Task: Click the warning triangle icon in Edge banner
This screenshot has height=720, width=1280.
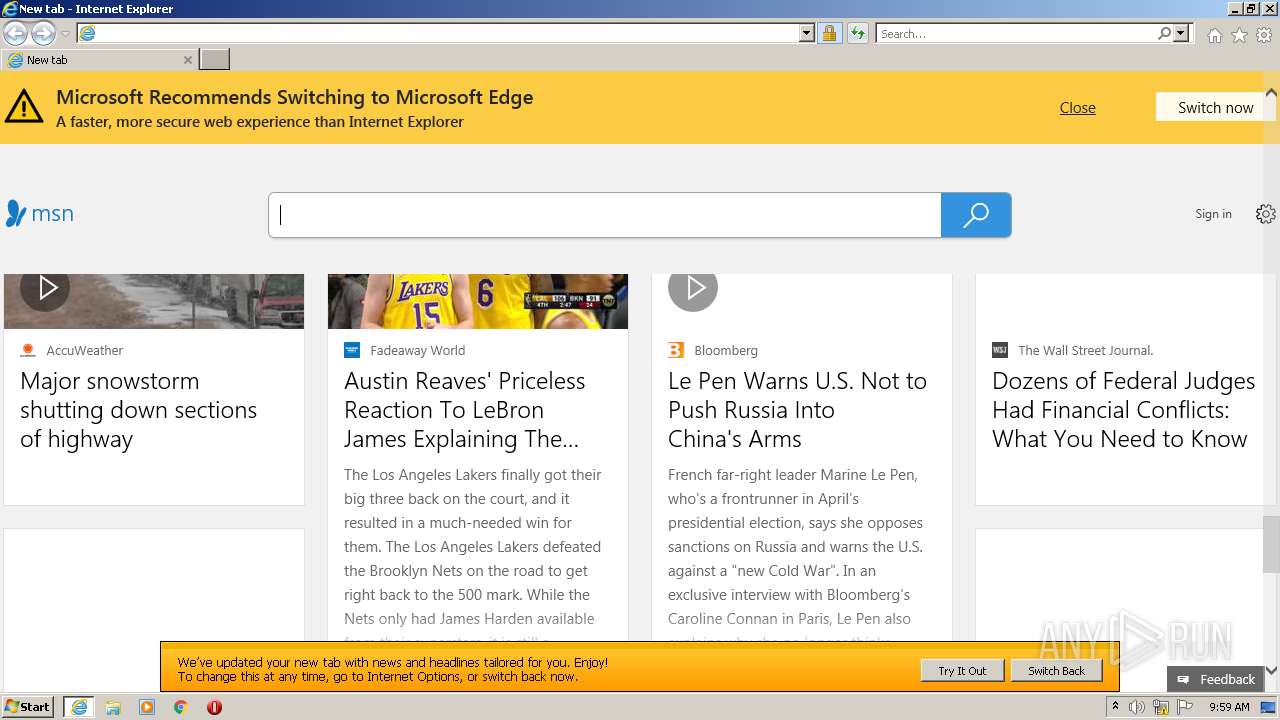Action: tap(24, 106)
